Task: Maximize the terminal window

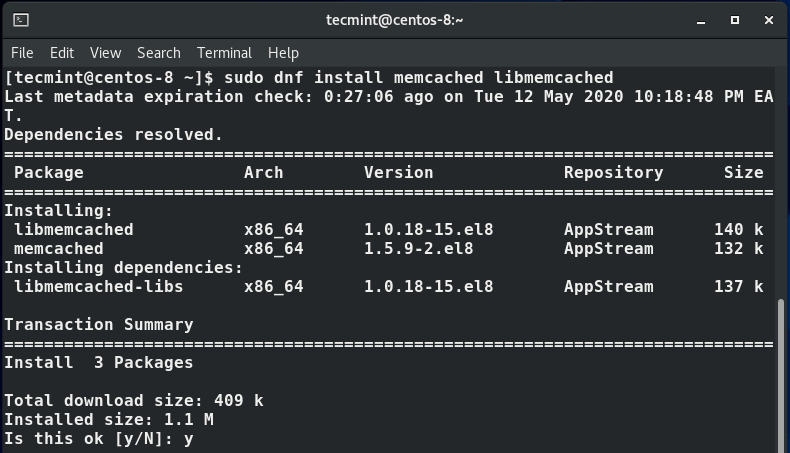Action: pos(735,20)
